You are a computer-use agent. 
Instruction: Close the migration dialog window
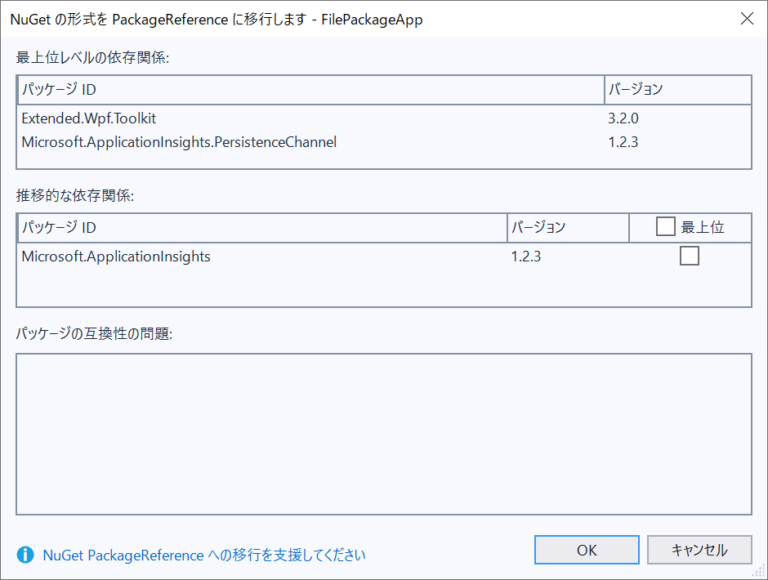pos(747,19)
